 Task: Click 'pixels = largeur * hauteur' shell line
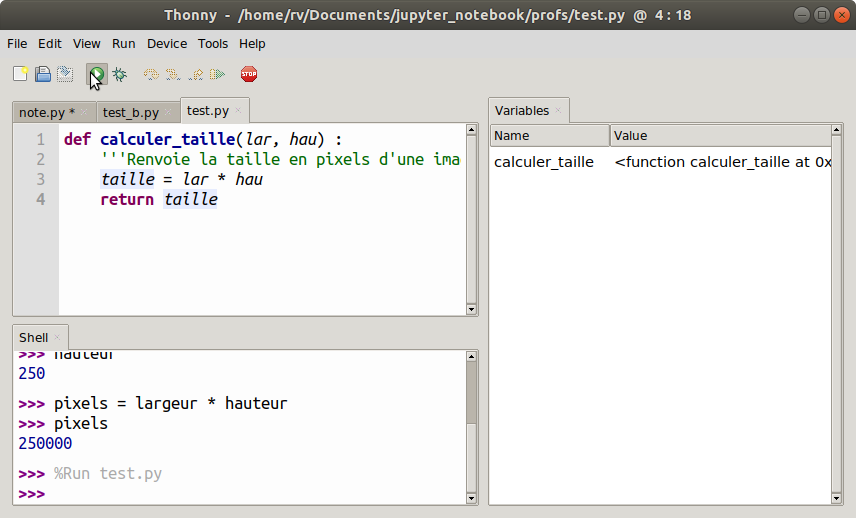pos(170,403)
